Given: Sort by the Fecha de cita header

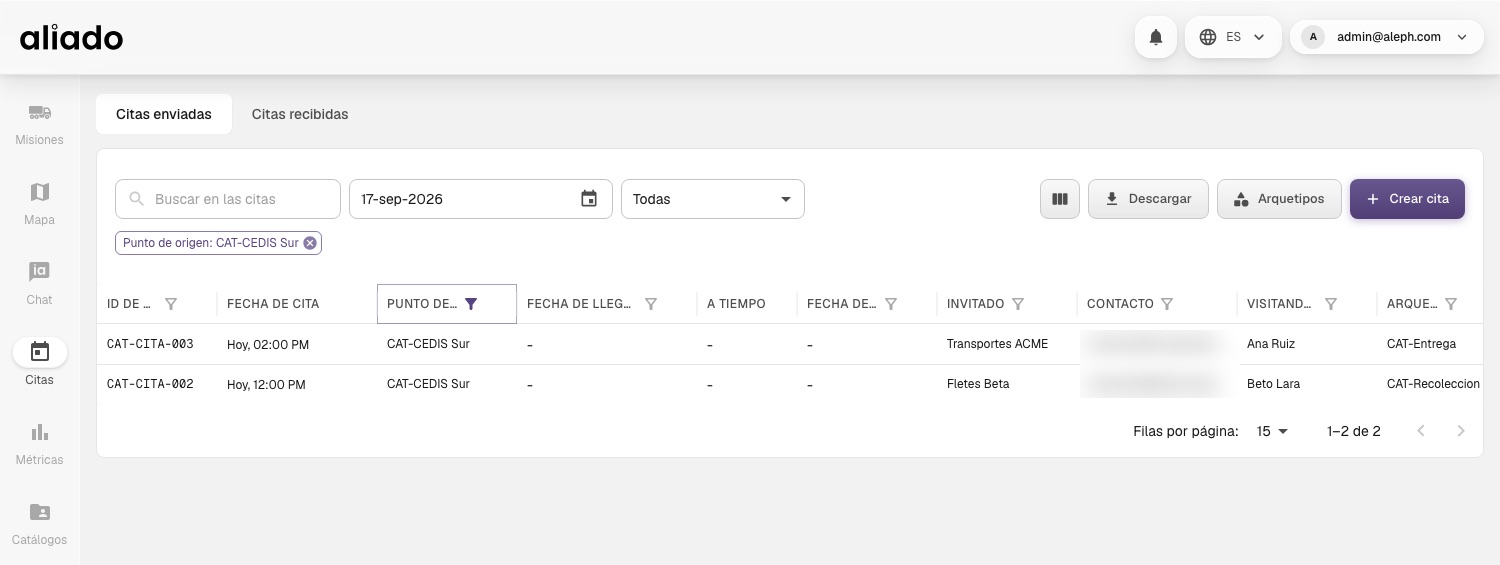Looking at the screenshot, I should point(273,304).
